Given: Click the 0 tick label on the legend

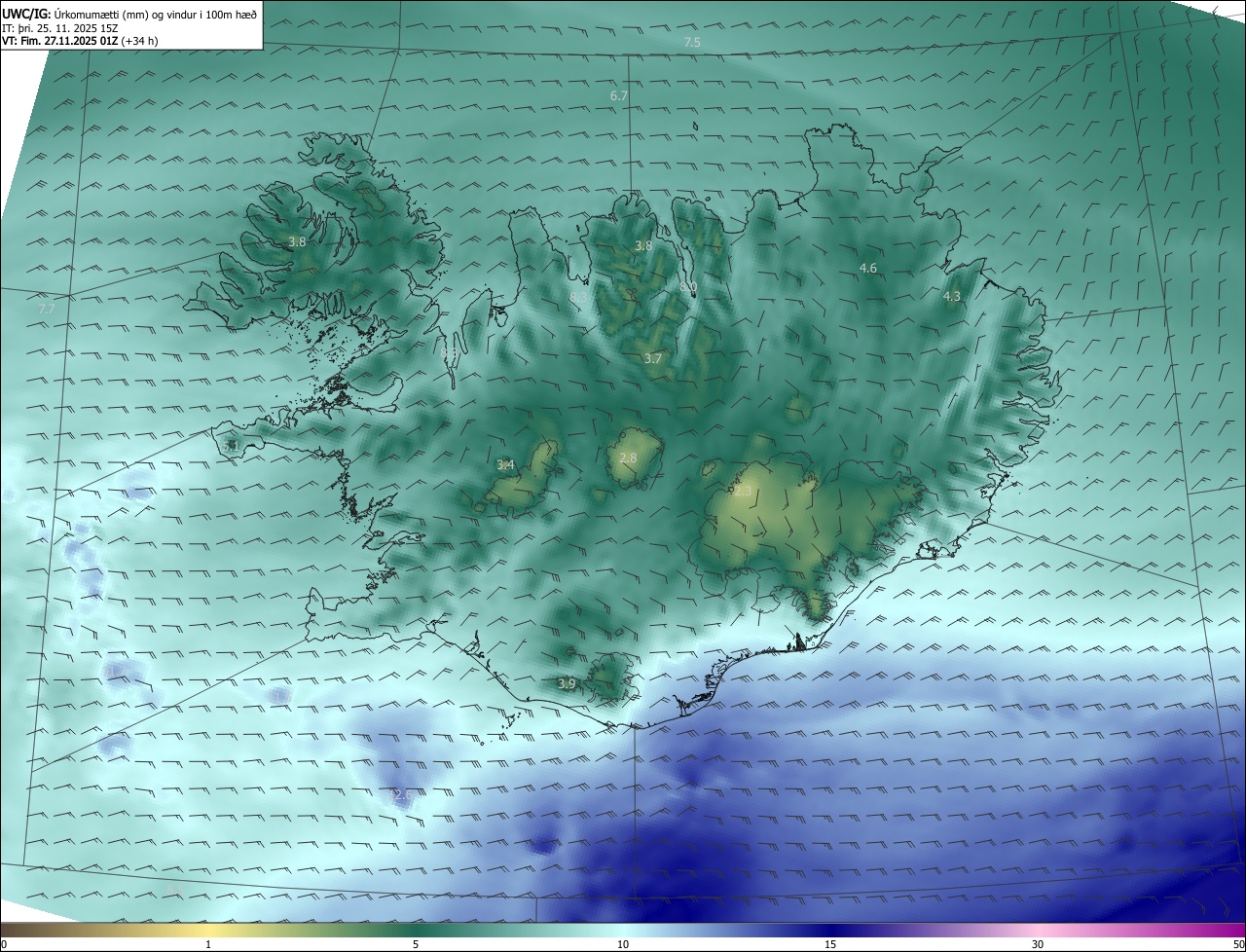Looking at the screenshot, I should pyautogui.click(x=4, y=944).
